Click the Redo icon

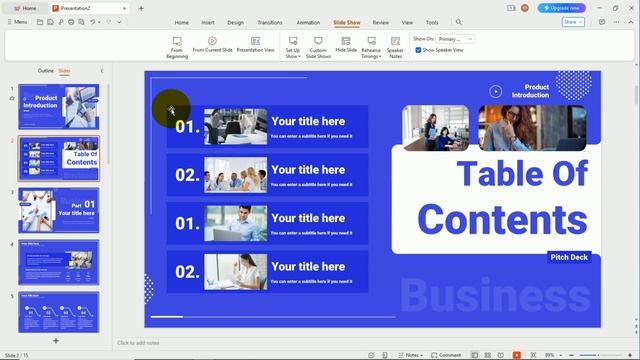109,22
